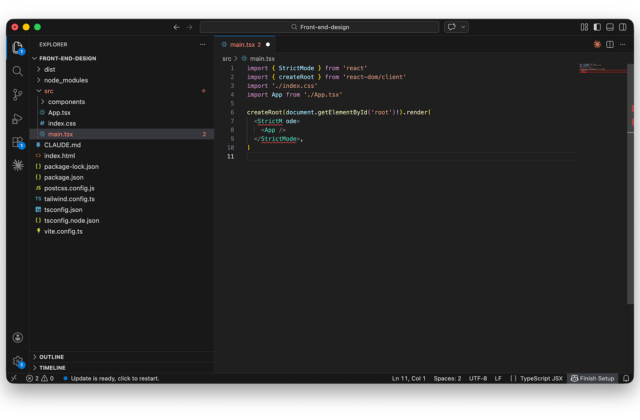
Task: Click 'react-dom/client' import string
Action: (x=374, y=77)
